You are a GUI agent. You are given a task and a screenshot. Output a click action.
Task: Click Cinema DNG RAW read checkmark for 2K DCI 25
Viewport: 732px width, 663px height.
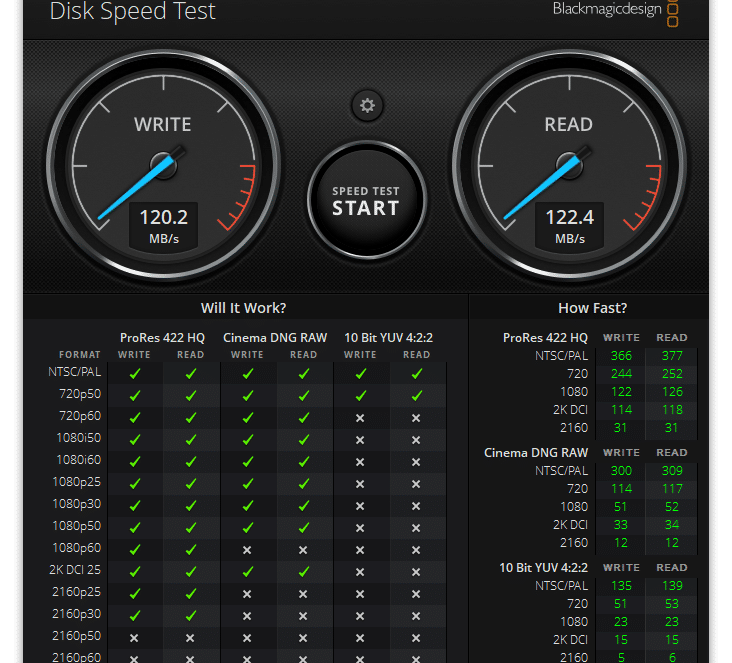click(x=304, y=571)
